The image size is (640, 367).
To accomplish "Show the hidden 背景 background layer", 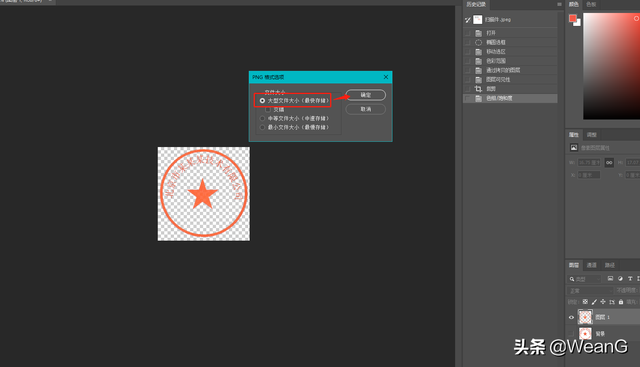I will [571, 334].
